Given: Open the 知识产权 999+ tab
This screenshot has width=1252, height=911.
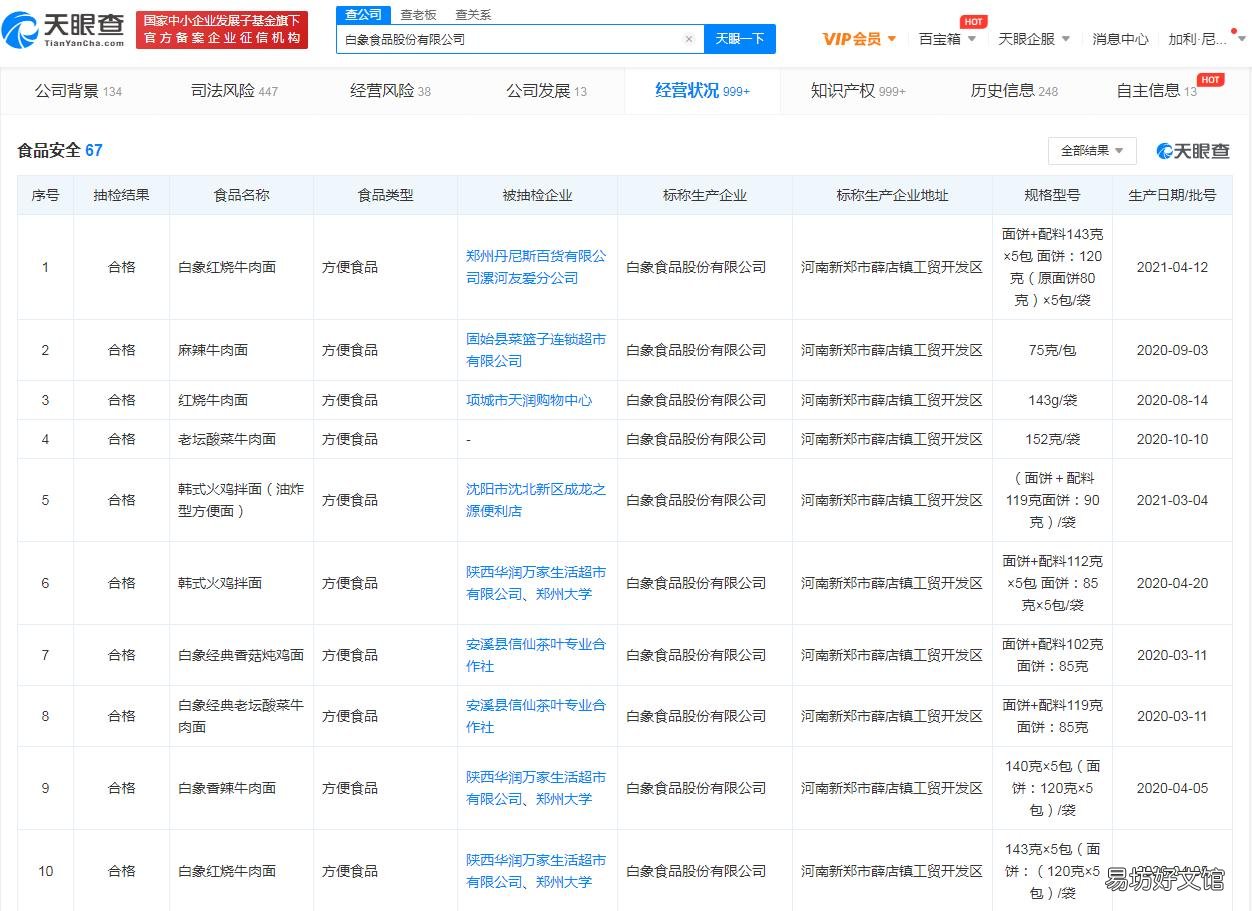Looking at the screenshot, I should coord(858,91).
